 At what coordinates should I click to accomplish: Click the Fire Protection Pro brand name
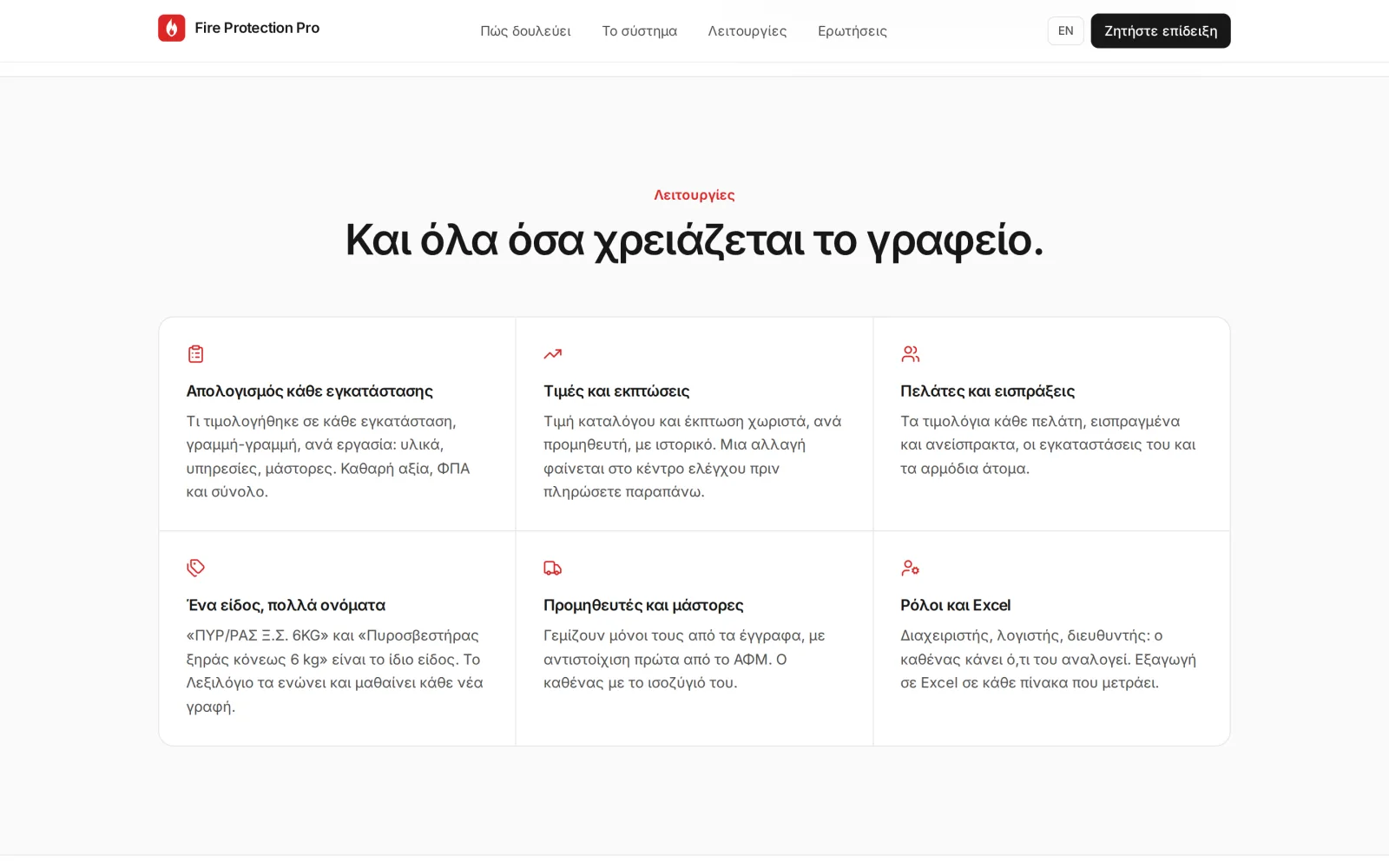click(257, 28)
